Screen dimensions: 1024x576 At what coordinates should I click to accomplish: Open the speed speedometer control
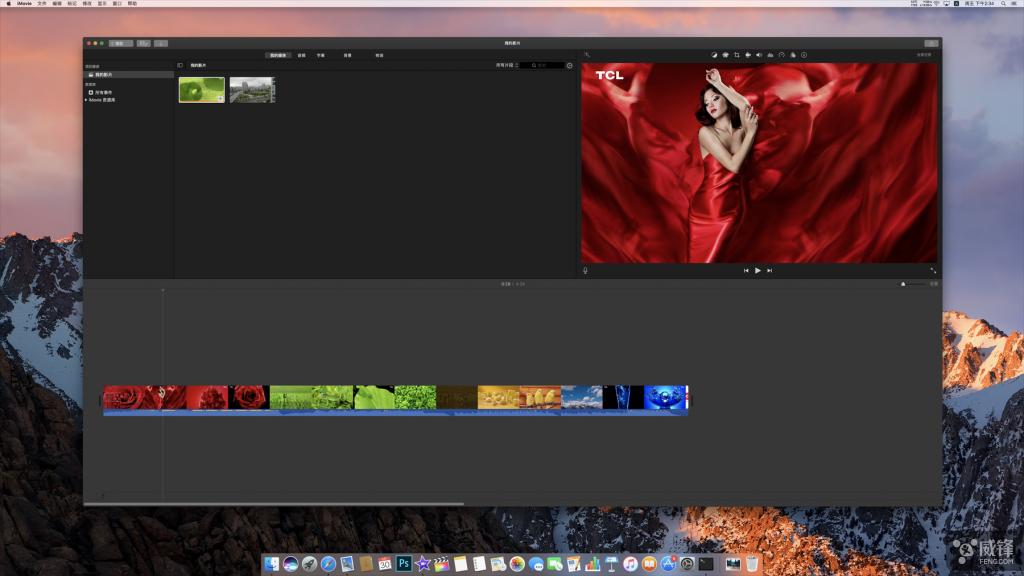point(781,55)
